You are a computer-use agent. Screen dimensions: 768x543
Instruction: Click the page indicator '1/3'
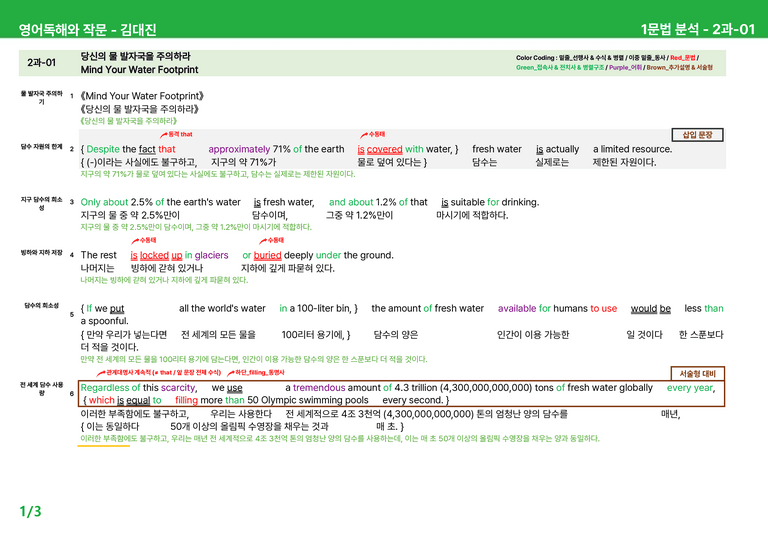pyautogui.click(x=30, y=512)
